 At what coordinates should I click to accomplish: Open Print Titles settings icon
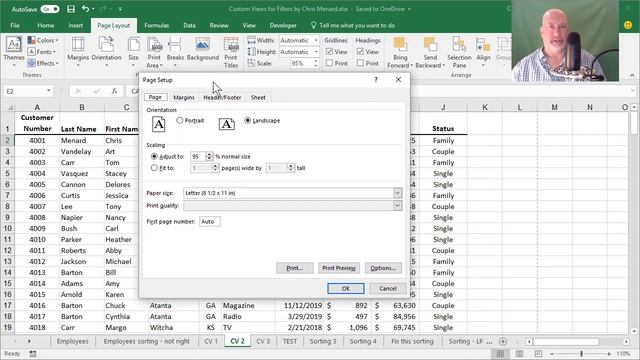coord(231,45)
